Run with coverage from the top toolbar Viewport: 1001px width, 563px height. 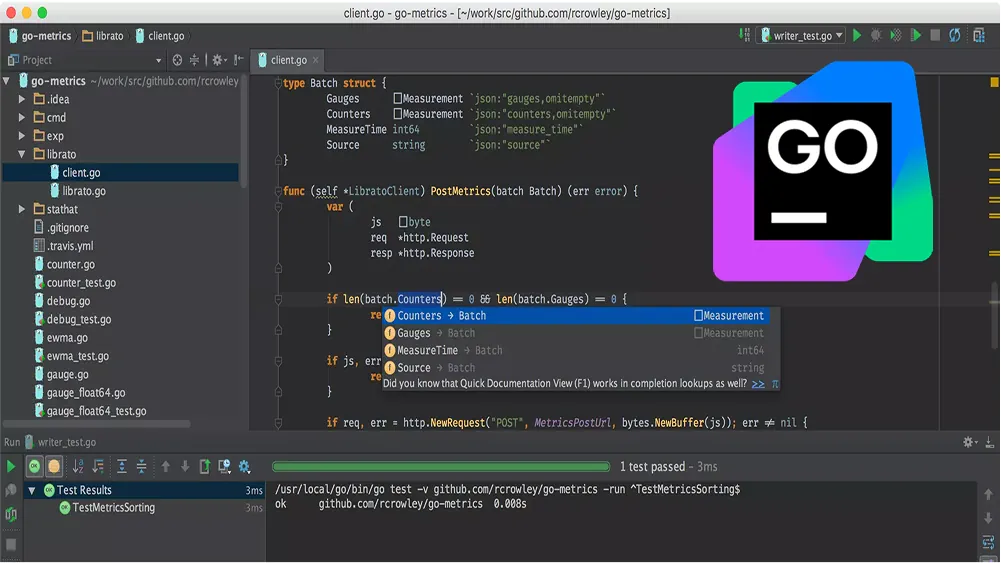(x=896, y=36)
